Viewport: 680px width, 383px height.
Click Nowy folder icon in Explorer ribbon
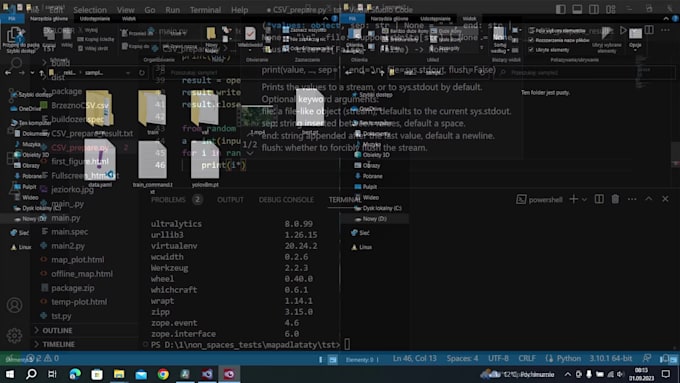(211, 39)
